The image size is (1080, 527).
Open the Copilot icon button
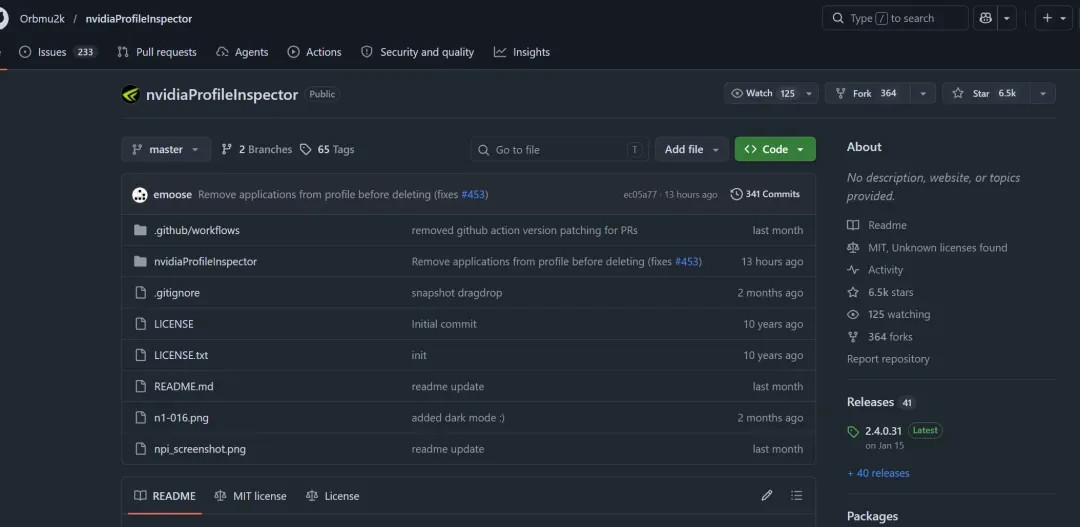click(x=985, y=19)
